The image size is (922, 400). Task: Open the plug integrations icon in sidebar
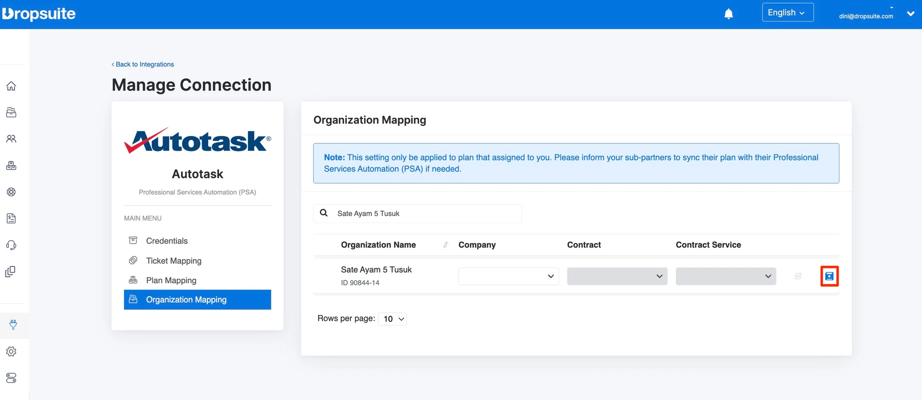pos(12,325)
